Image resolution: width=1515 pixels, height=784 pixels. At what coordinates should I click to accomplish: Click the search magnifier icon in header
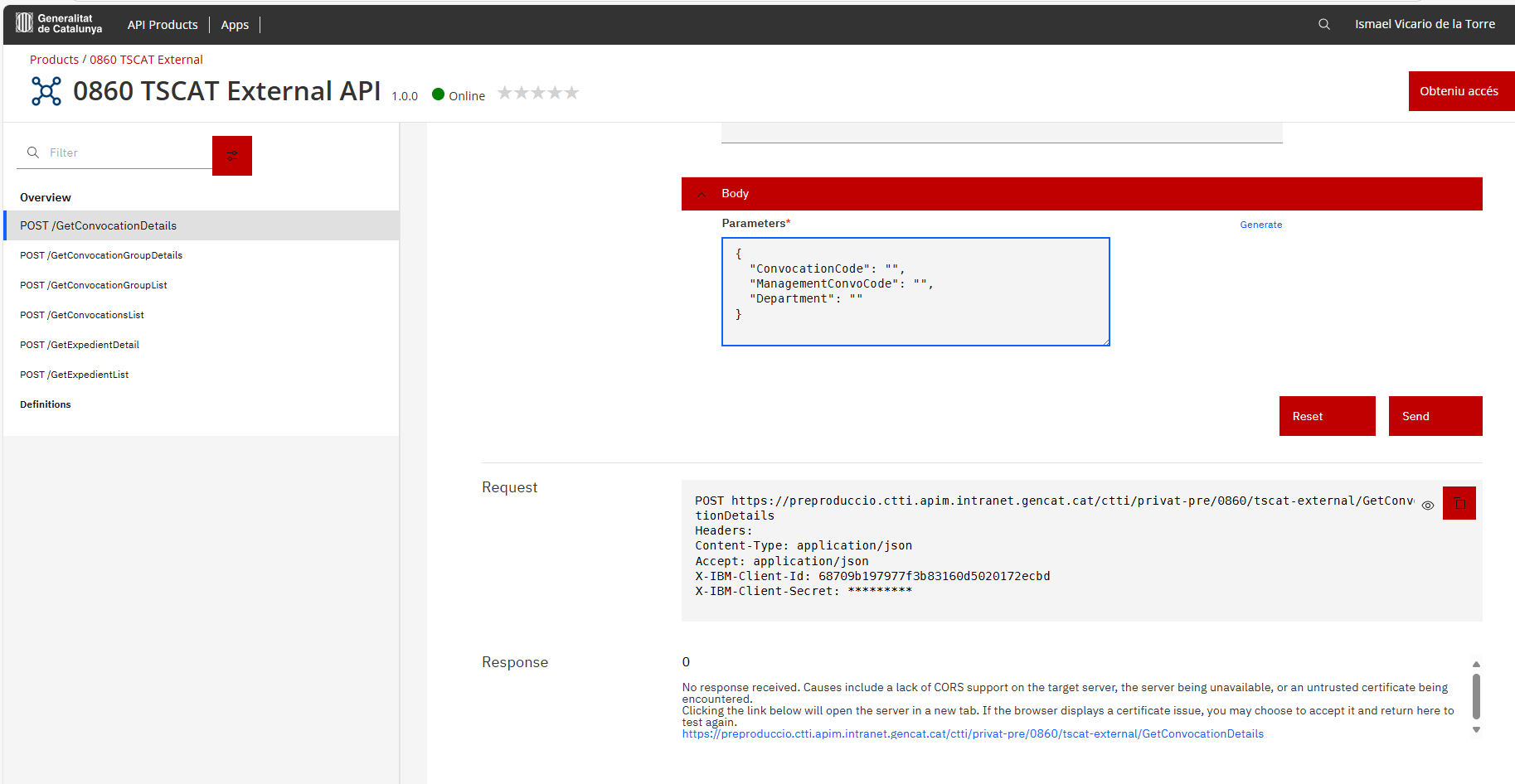pyautogui.click(x=1324, y=24)
